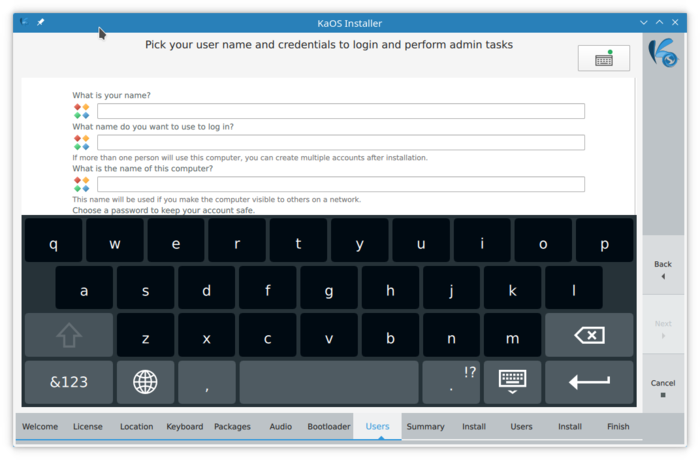Viewport: 700px width, 460px height.
Task: Tap the globe language key
Action: click(146, 382)
